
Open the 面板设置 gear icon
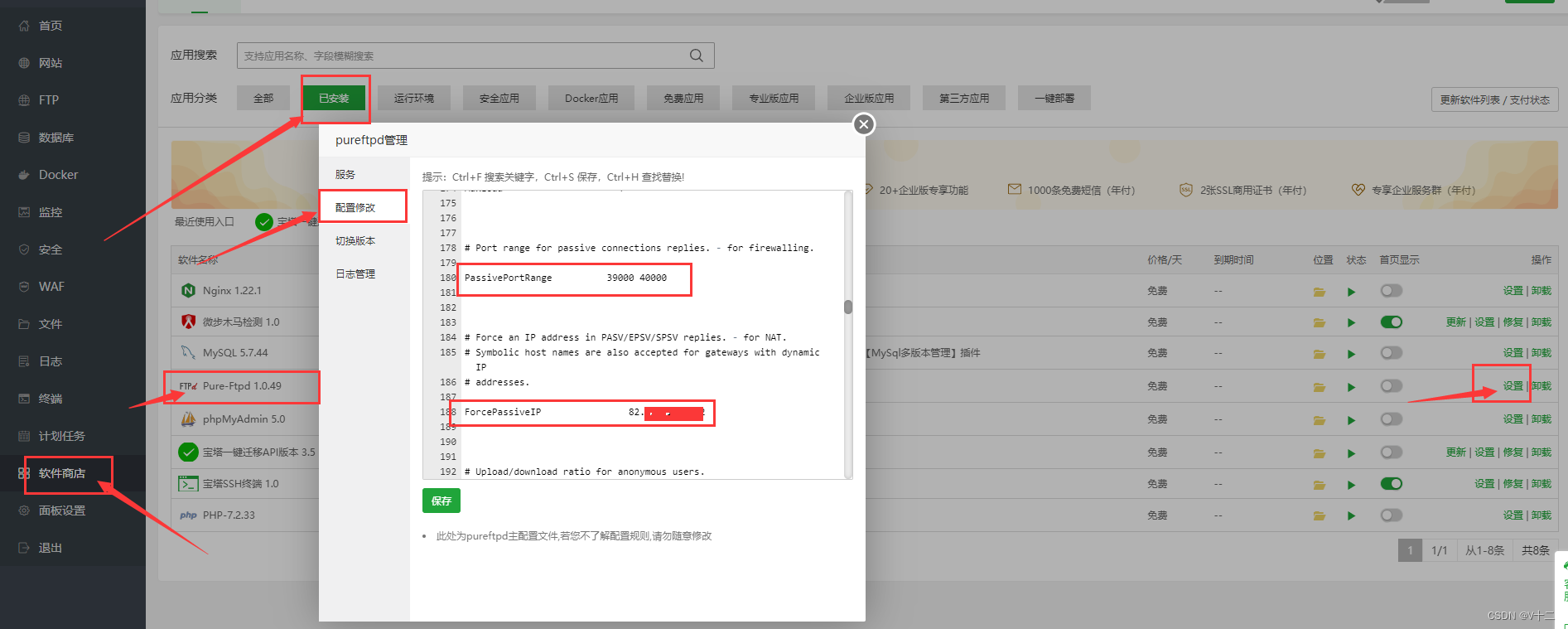click(x=24, y=510)
